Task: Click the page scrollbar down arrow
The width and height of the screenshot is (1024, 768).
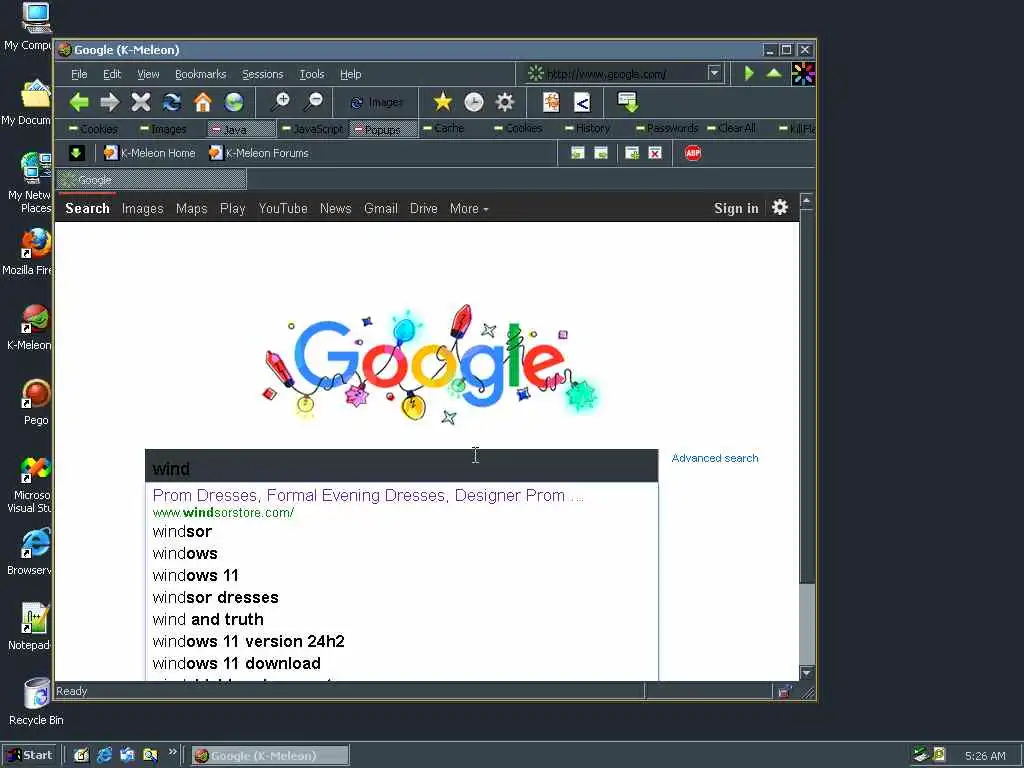Action: coord(807,673)
